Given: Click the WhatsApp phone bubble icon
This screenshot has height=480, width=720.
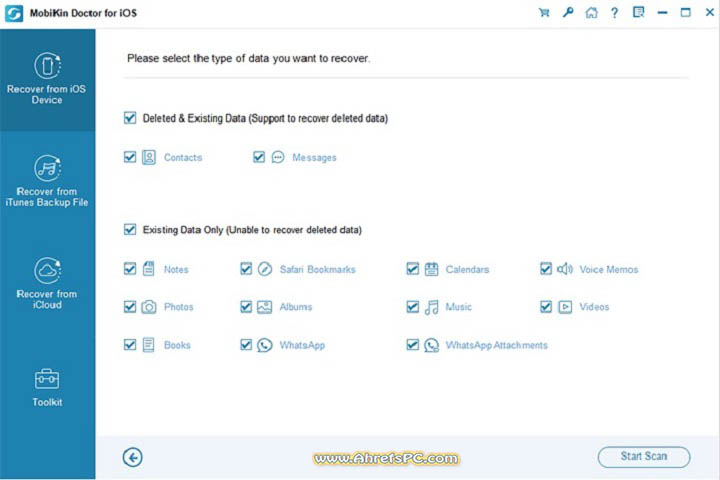Looking at the screenshot, I should point(265,345).
